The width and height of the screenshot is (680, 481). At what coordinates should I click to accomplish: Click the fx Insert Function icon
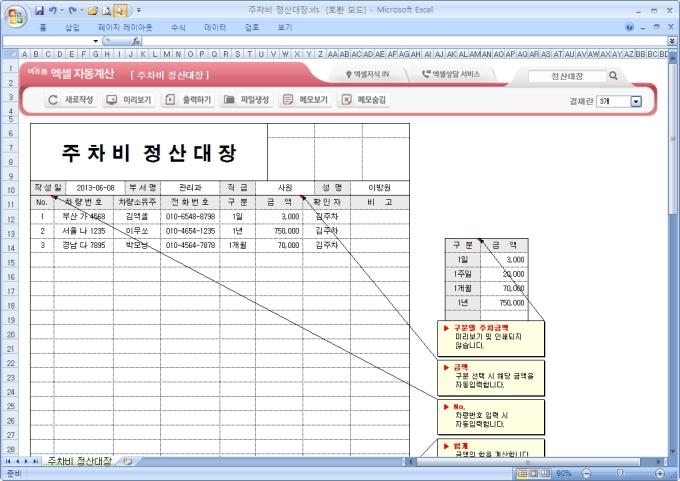136,41
